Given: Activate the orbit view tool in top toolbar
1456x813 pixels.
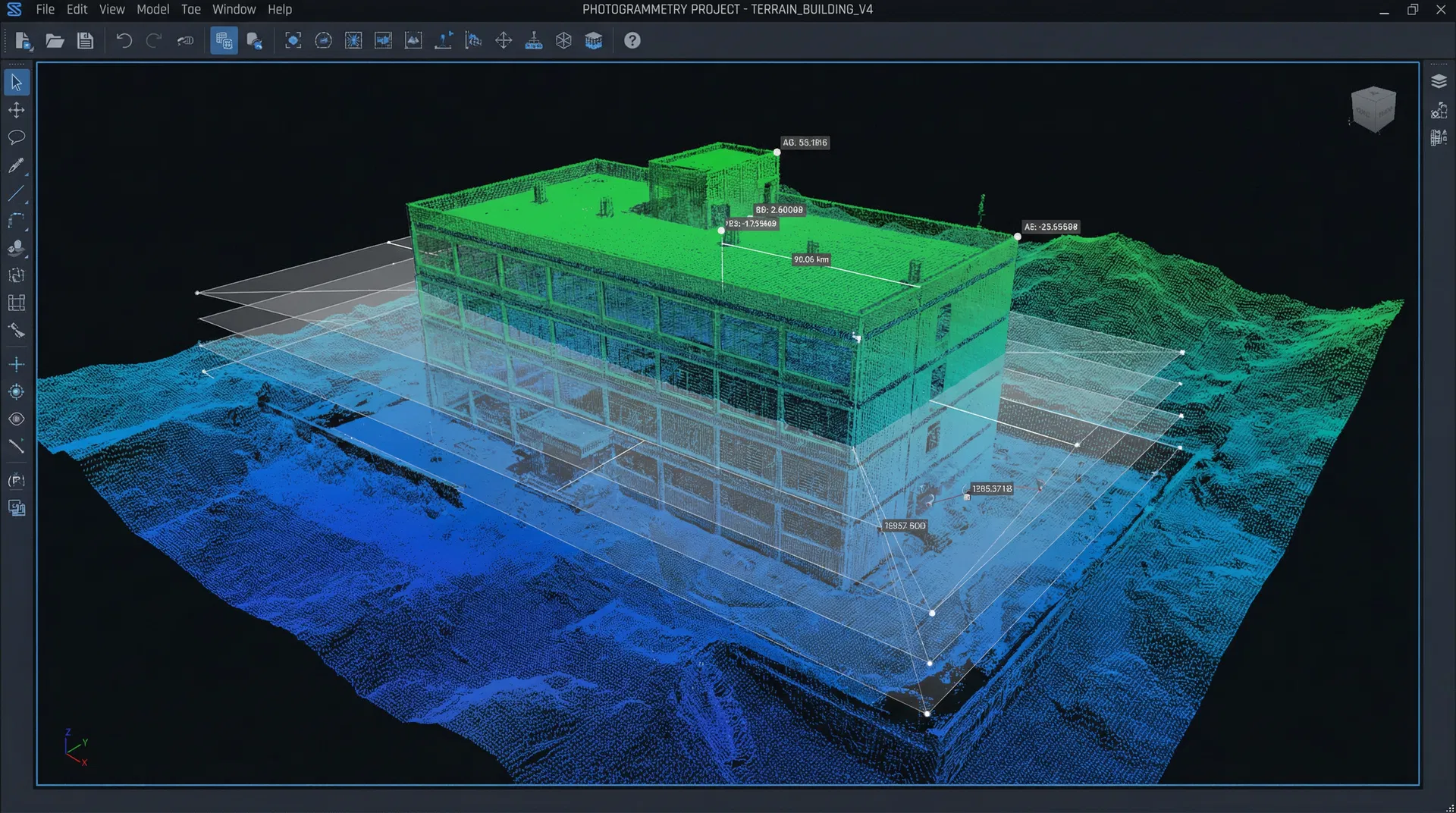Looking at the screenshot, I should click(323, 40).
